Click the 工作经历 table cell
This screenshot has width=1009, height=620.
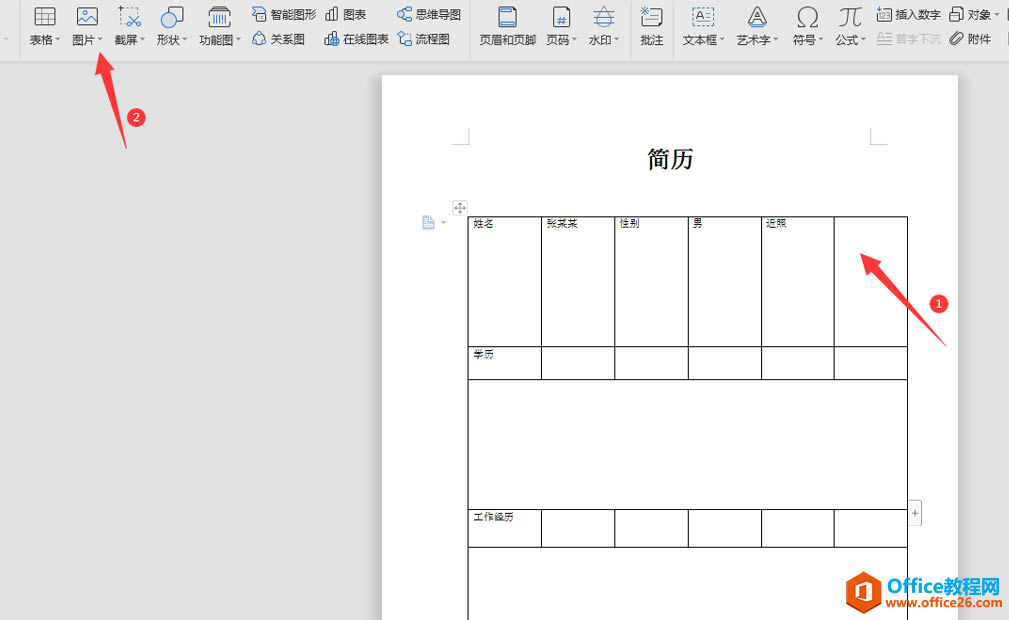[x=504, y=529]
